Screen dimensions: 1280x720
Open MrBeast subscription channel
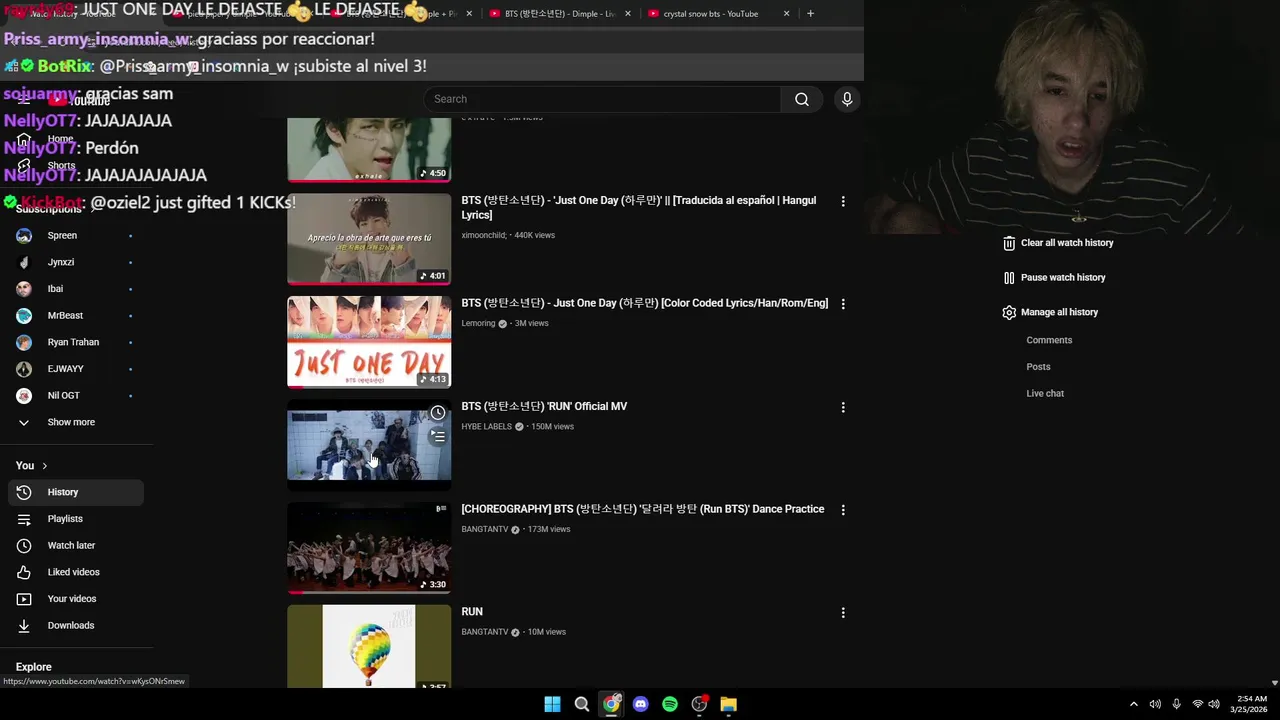coord(76,315)
